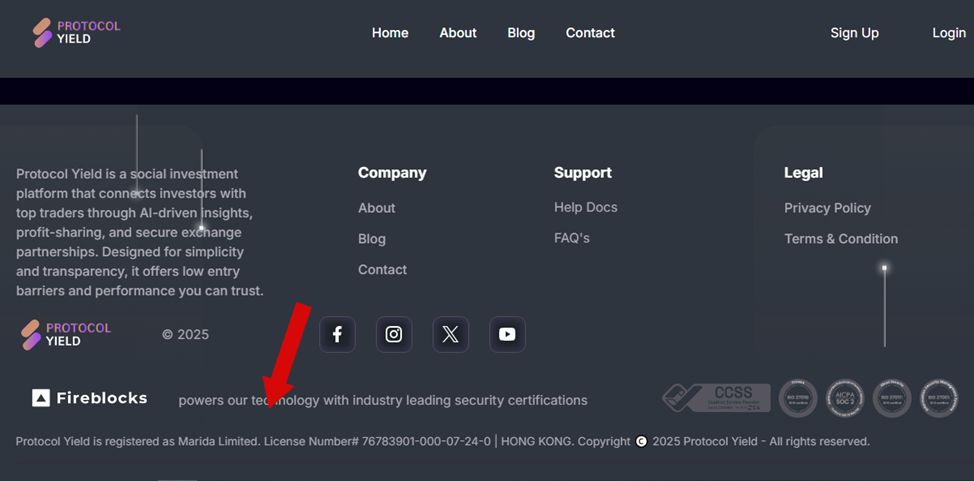The image size is (974, 481).
Task: Click the footer Protocol Yield logo
Action: [x=66, y=334]
